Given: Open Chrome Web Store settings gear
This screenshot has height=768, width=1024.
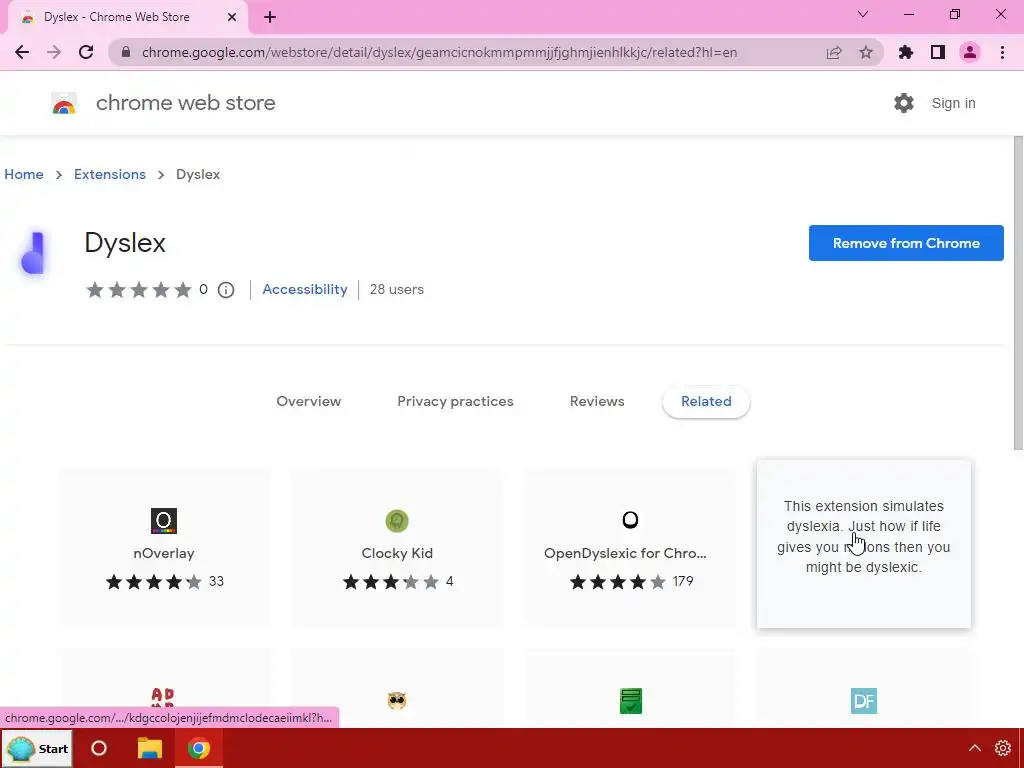Looking at the screenshot, I should pyautogui.click(x=904, y=103).
